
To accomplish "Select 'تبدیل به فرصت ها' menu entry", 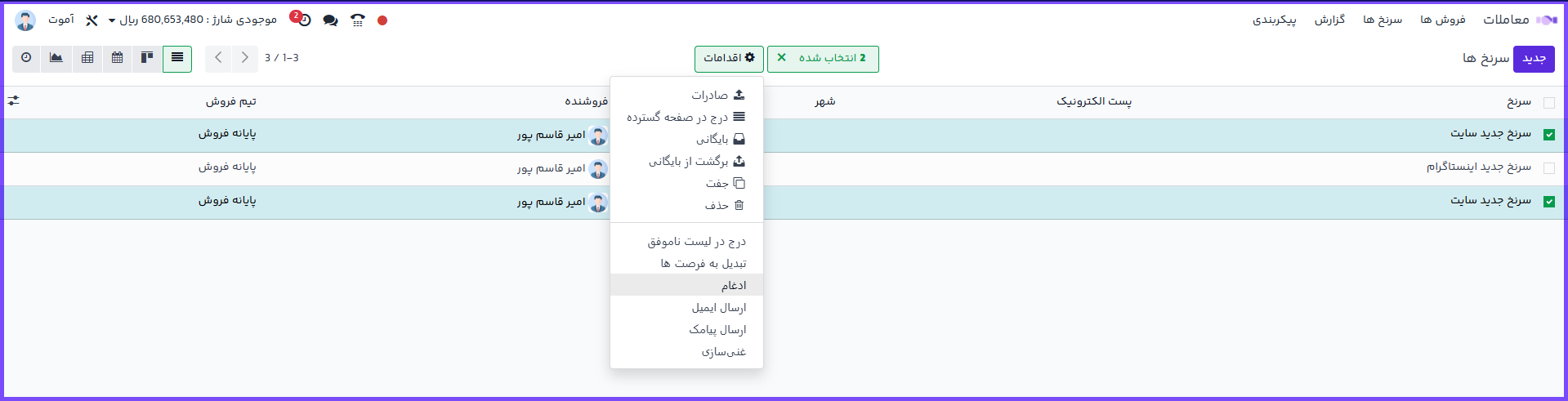I will [703, 263].
